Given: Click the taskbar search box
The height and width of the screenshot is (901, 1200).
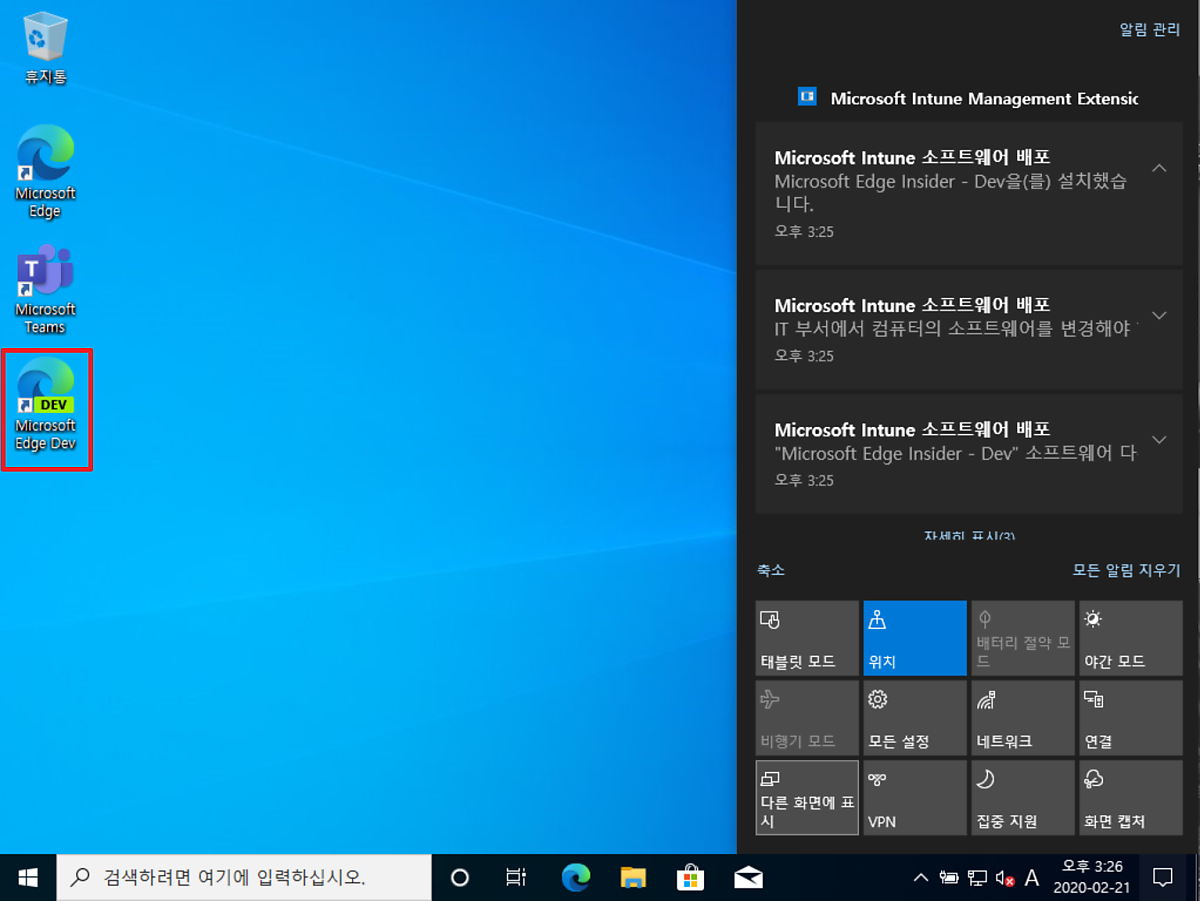Looking at the screenshot, I should tap(244, 878).
